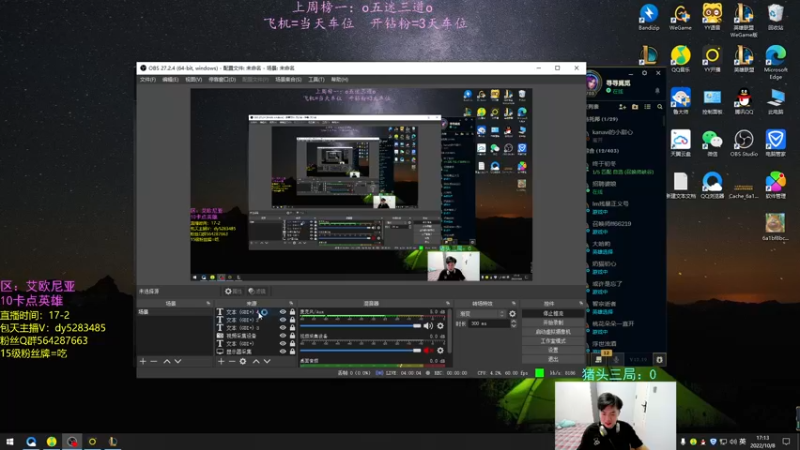This screenshot has height=450, width=800.
Task: Open the 渐变 transition type dropdown
Action: pyautogui.click(x=482, y=314)
